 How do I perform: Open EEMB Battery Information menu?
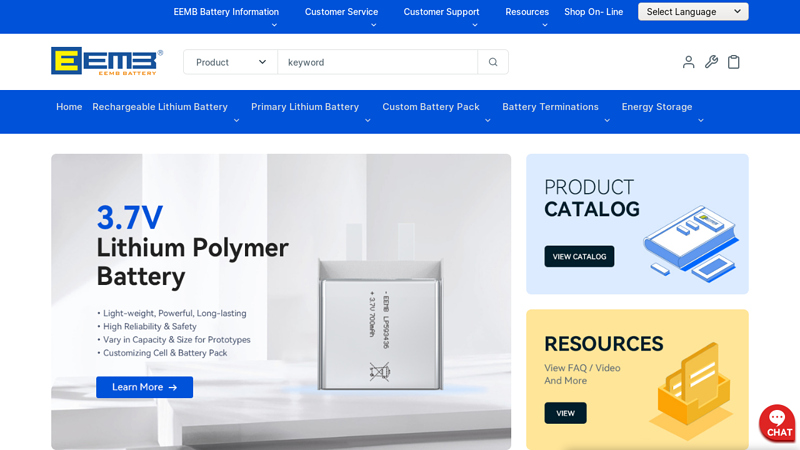coord(226,12)
